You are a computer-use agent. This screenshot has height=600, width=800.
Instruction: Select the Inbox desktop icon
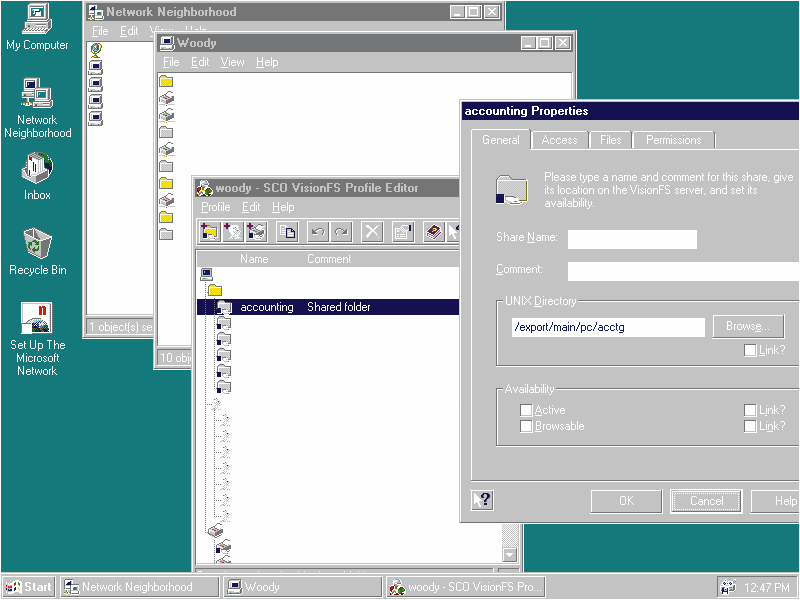[x=37, y=176]
